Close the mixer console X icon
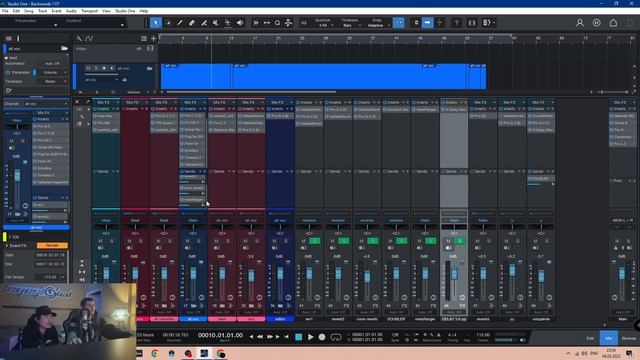 (77, 102)
